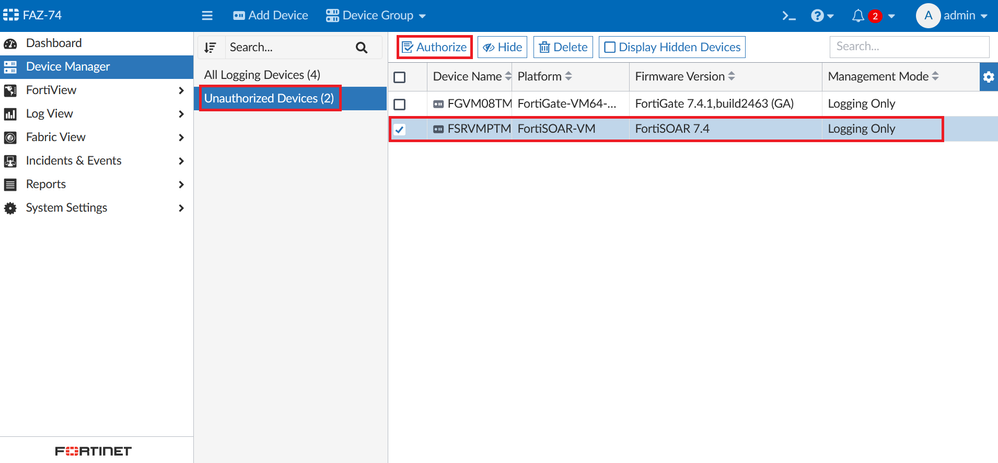Click the Log View chart icon
This screenshot has width=998, height=463.
click(10, 114)
